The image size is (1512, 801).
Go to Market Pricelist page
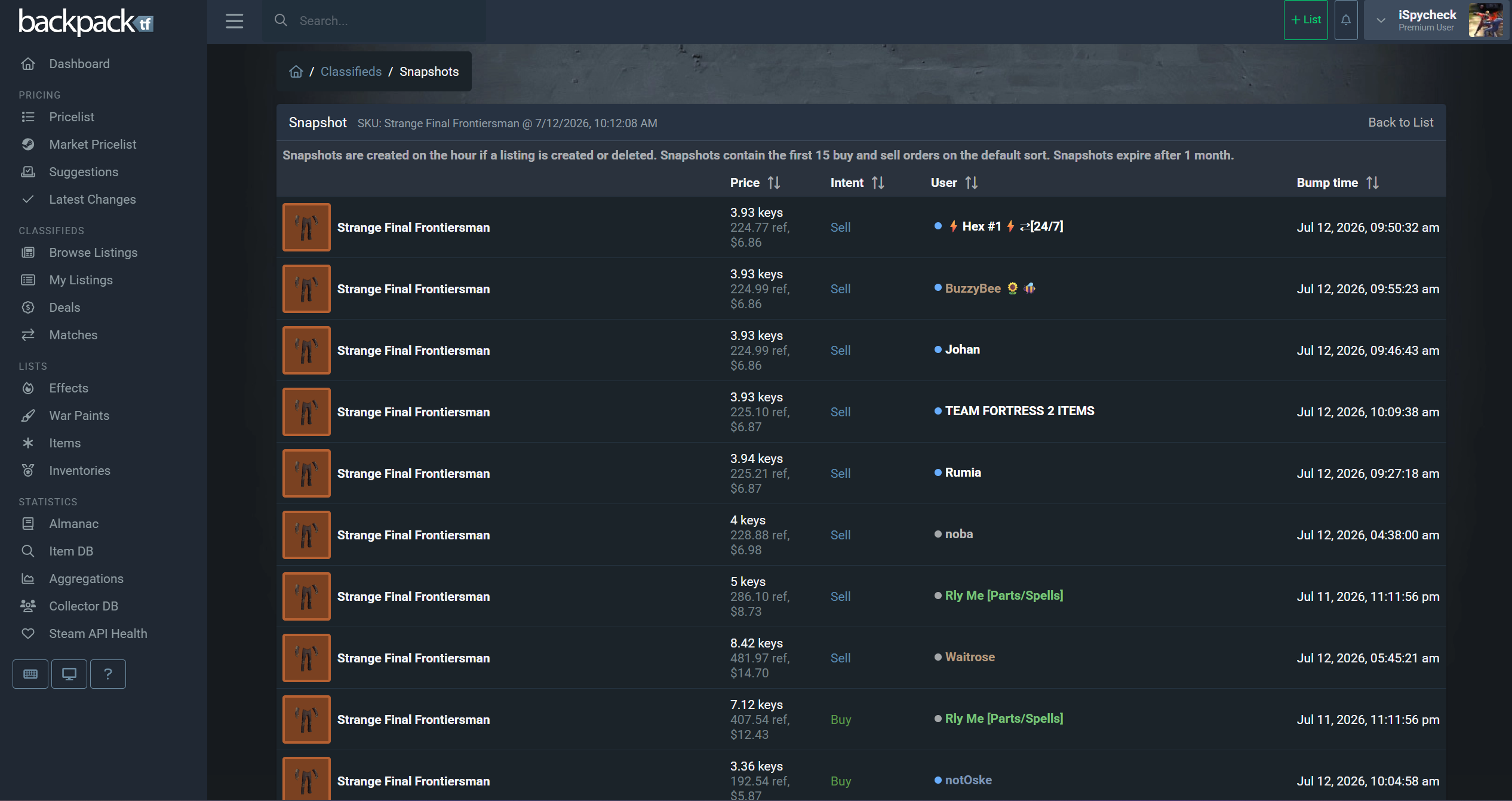[x=93, y=145]
